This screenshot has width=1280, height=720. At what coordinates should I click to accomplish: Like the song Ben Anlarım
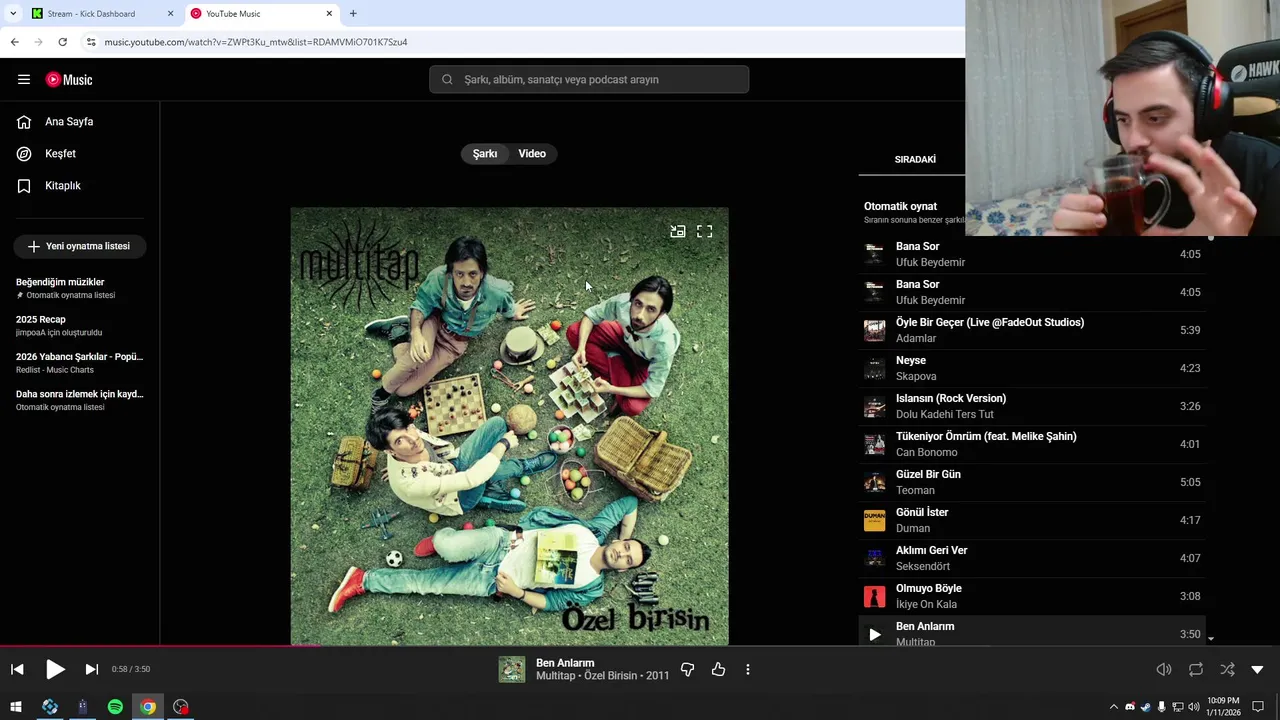pos(718,669)
